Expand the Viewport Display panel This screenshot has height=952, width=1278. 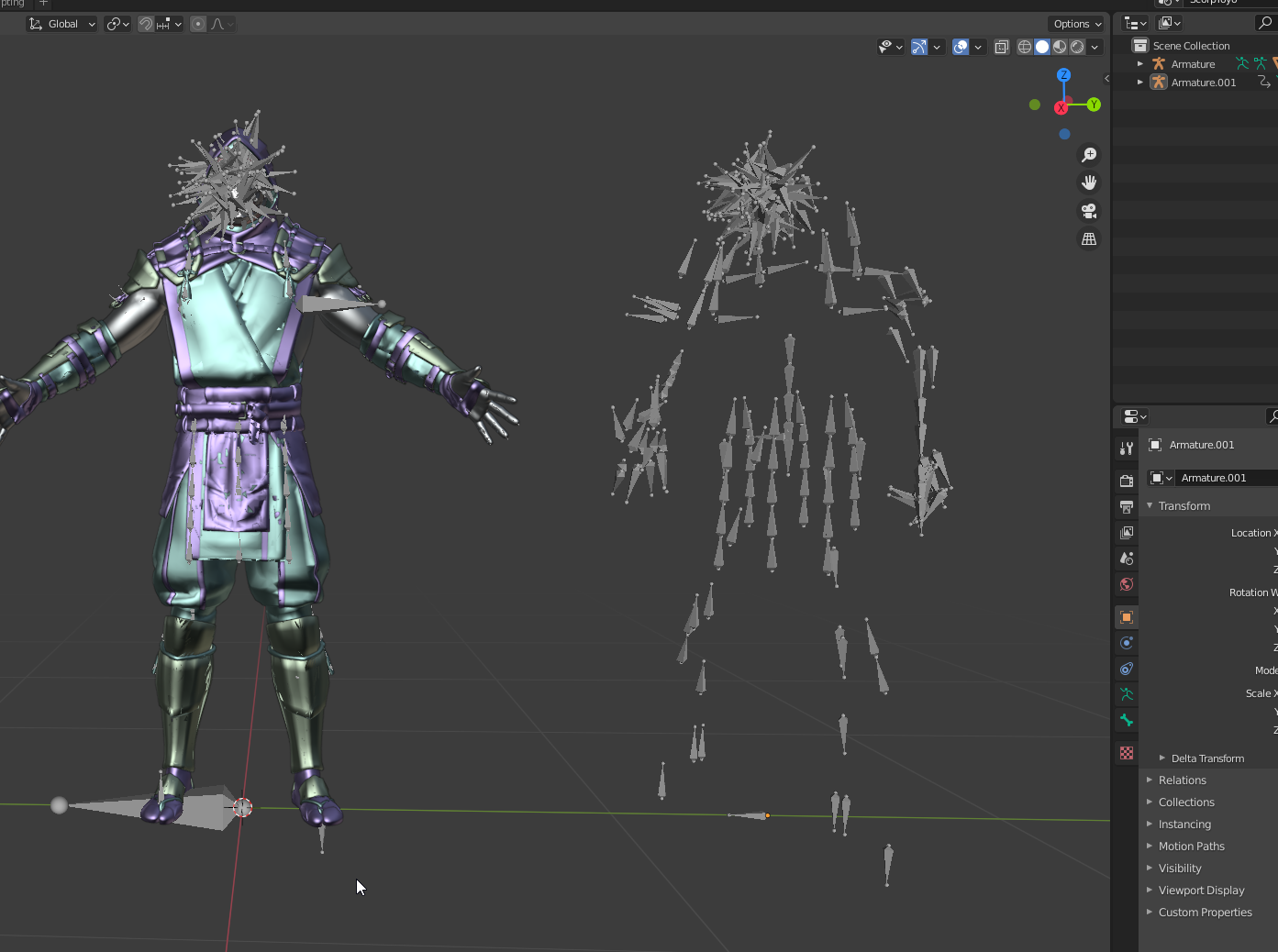[x=1150, y=890]
